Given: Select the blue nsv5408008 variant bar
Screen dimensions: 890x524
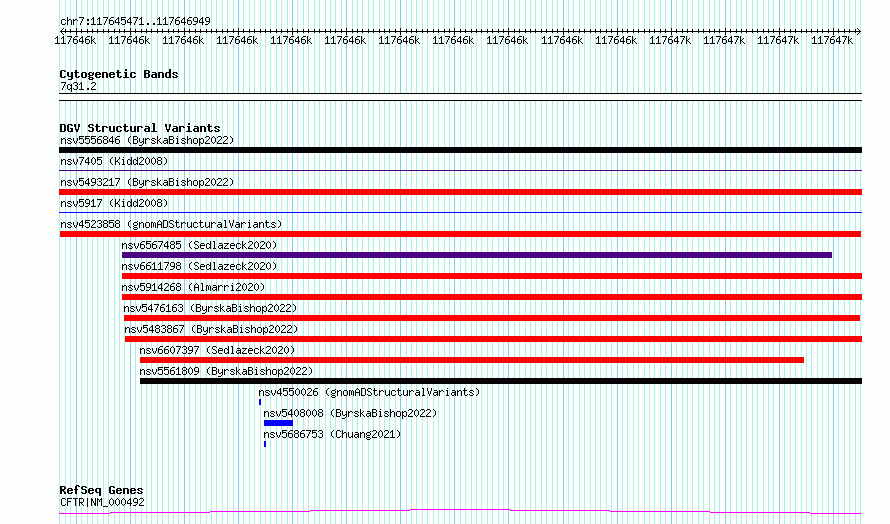Looking at the screenshot, I should click(x=278, y=423).
